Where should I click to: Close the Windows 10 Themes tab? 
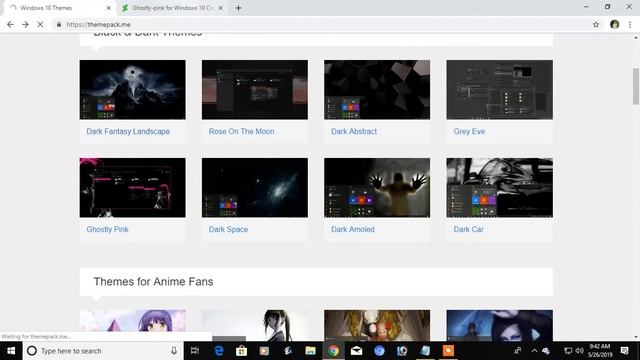click(109, 8)
